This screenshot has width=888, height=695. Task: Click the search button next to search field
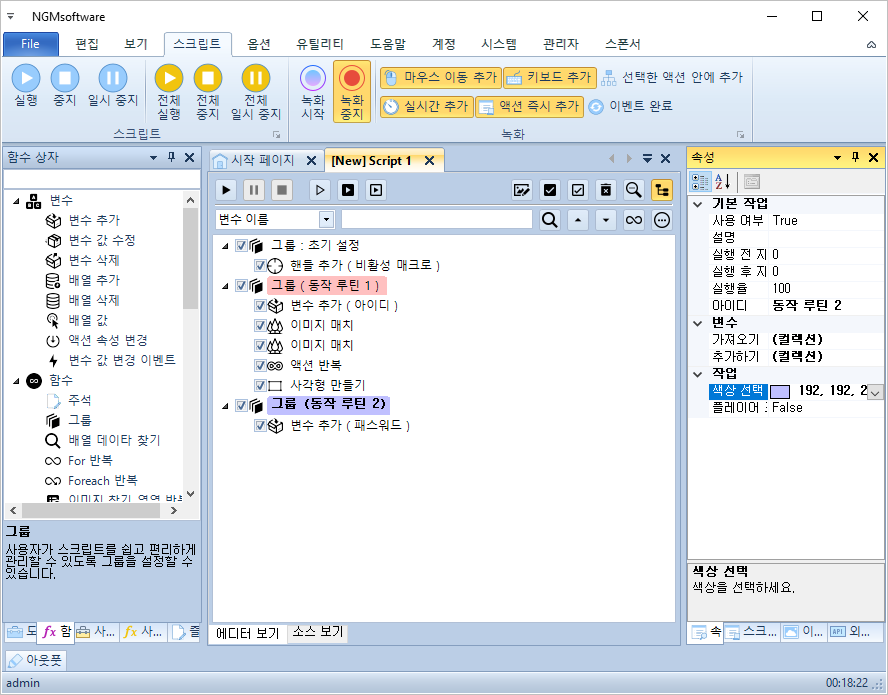(549, 220)
